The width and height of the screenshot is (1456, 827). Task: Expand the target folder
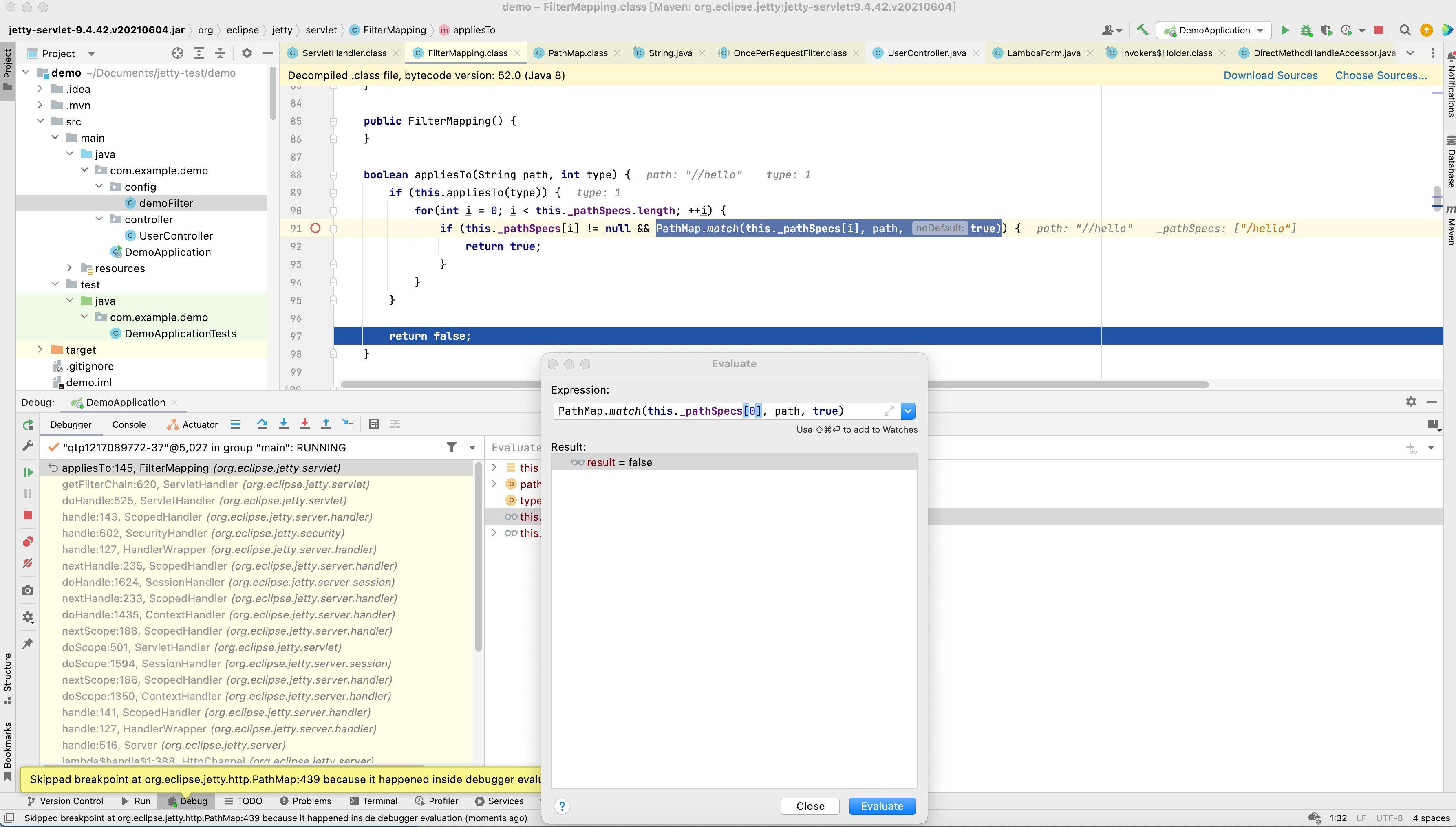pyautogui.click(x=40, y=349)
